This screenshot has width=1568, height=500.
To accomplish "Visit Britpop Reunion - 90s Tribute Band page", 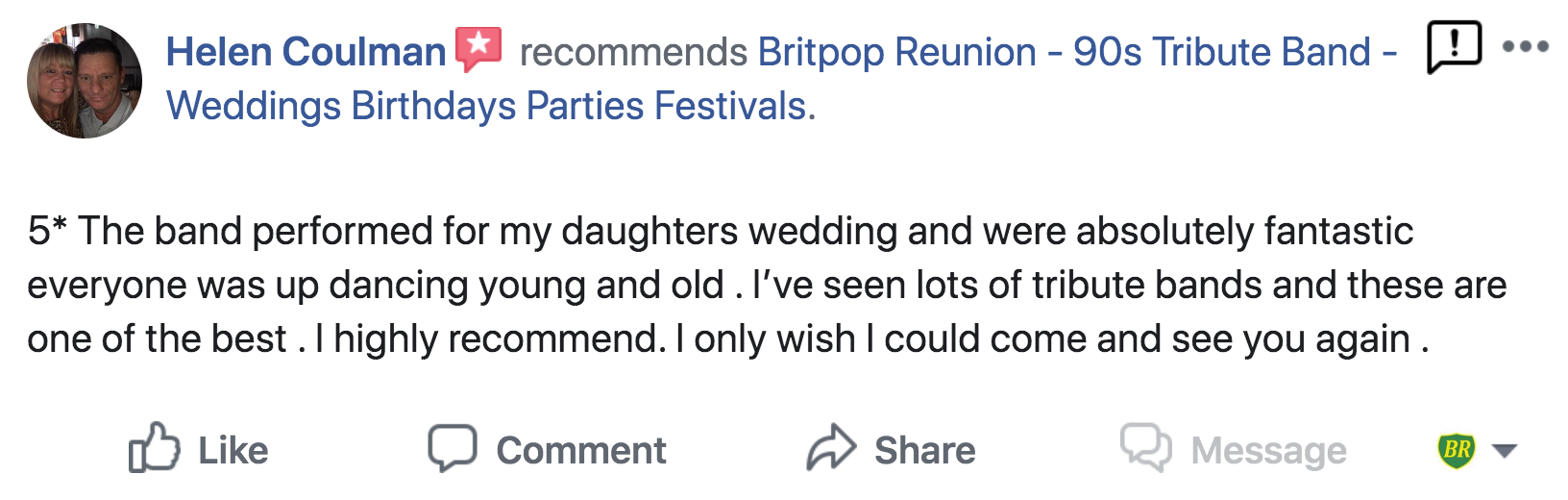I will (x=1077, y=52).
